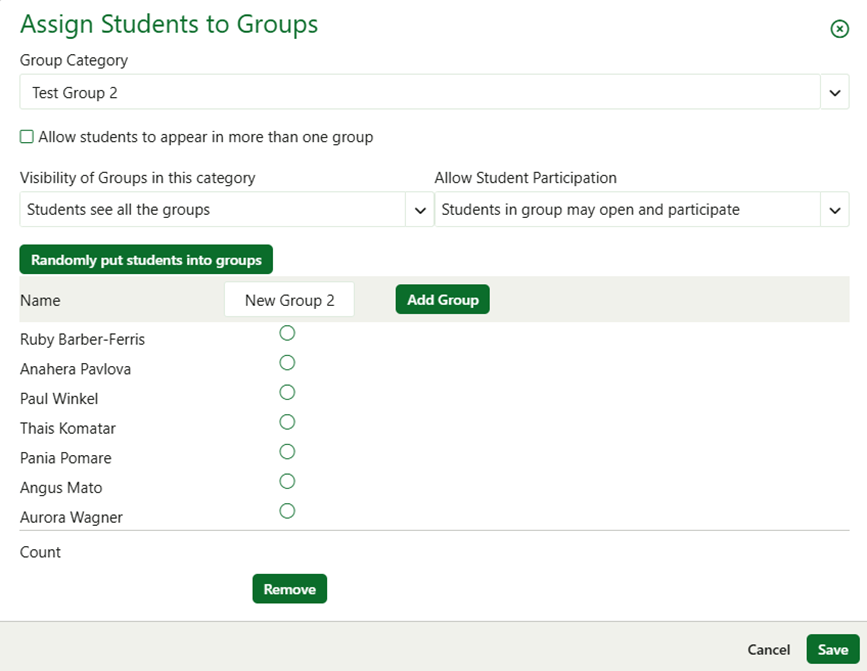Screen dimensions: 867x671
Task: Assign Aurora Wagner to New Group 2
Action: click(x=287, y=511)
